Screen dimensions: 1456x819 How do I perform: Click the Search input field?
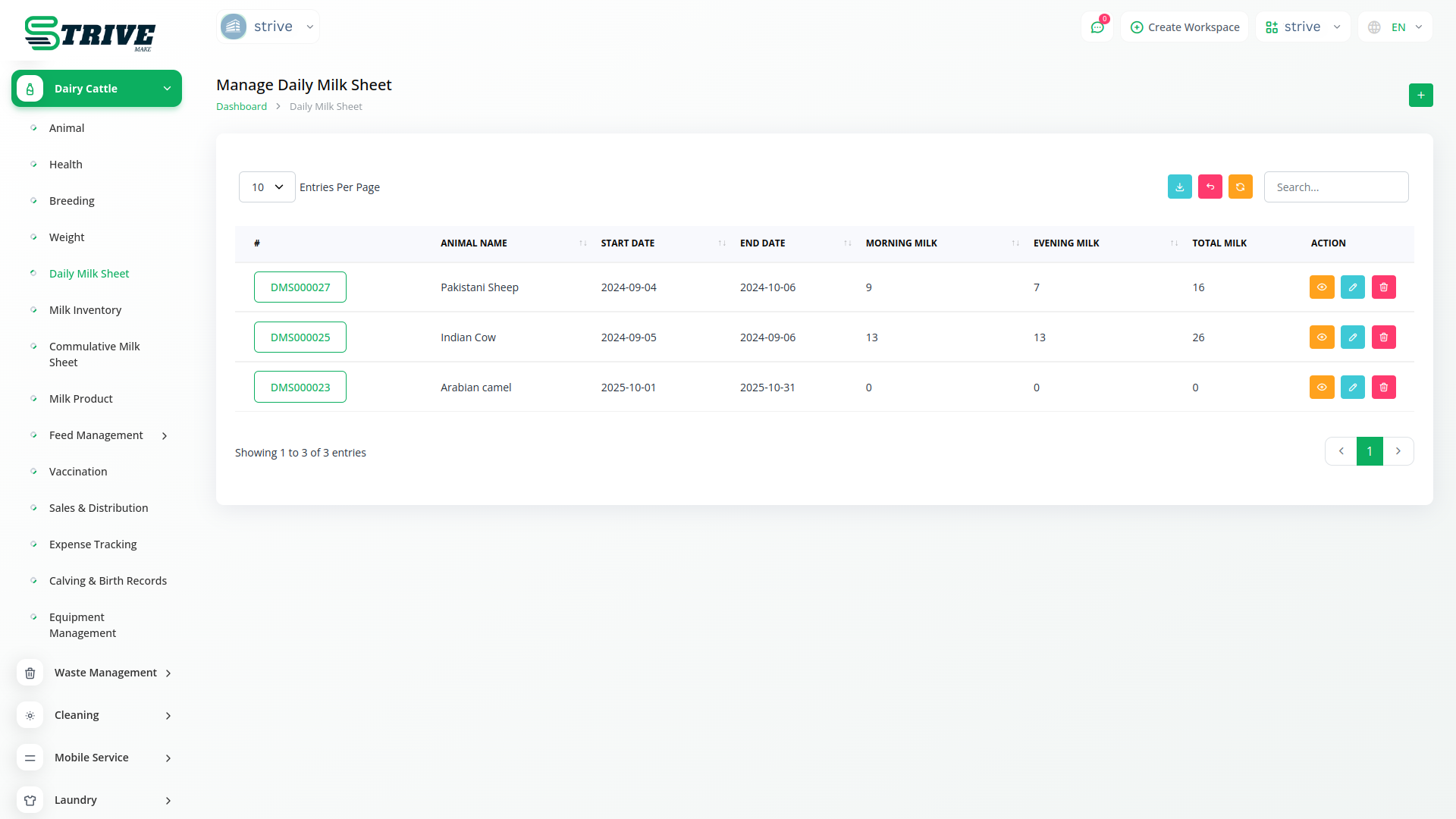[1335, 187]
